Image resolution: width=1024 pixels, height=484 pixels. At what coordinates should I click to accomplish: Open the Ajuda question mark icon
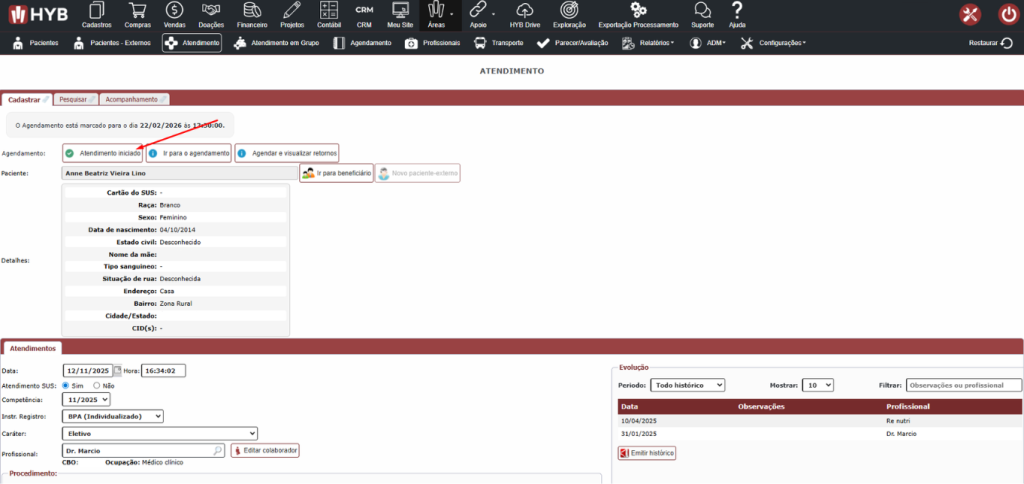[737, 11]
